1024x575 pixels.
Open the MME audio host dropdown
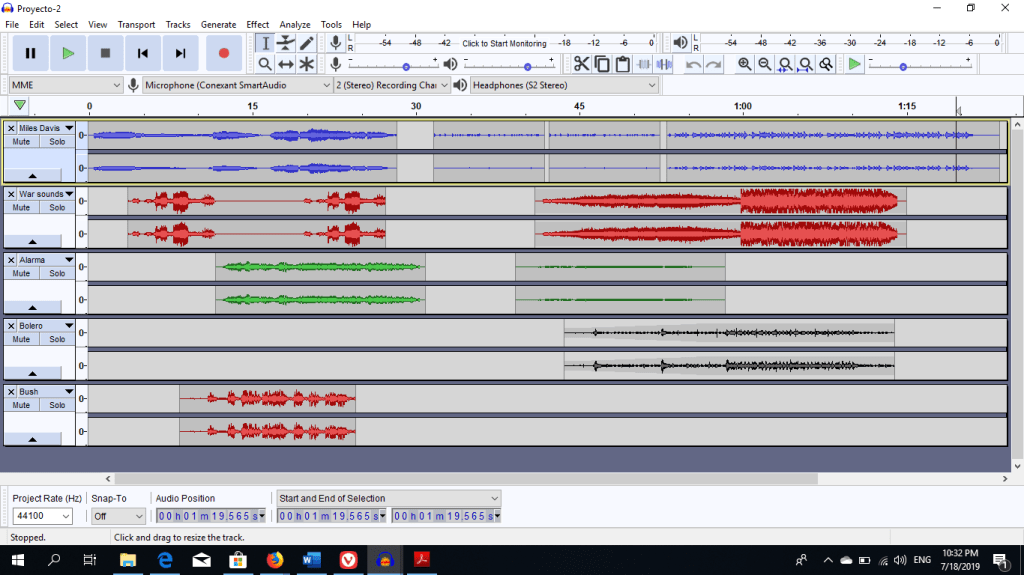(x=66, y=85)
